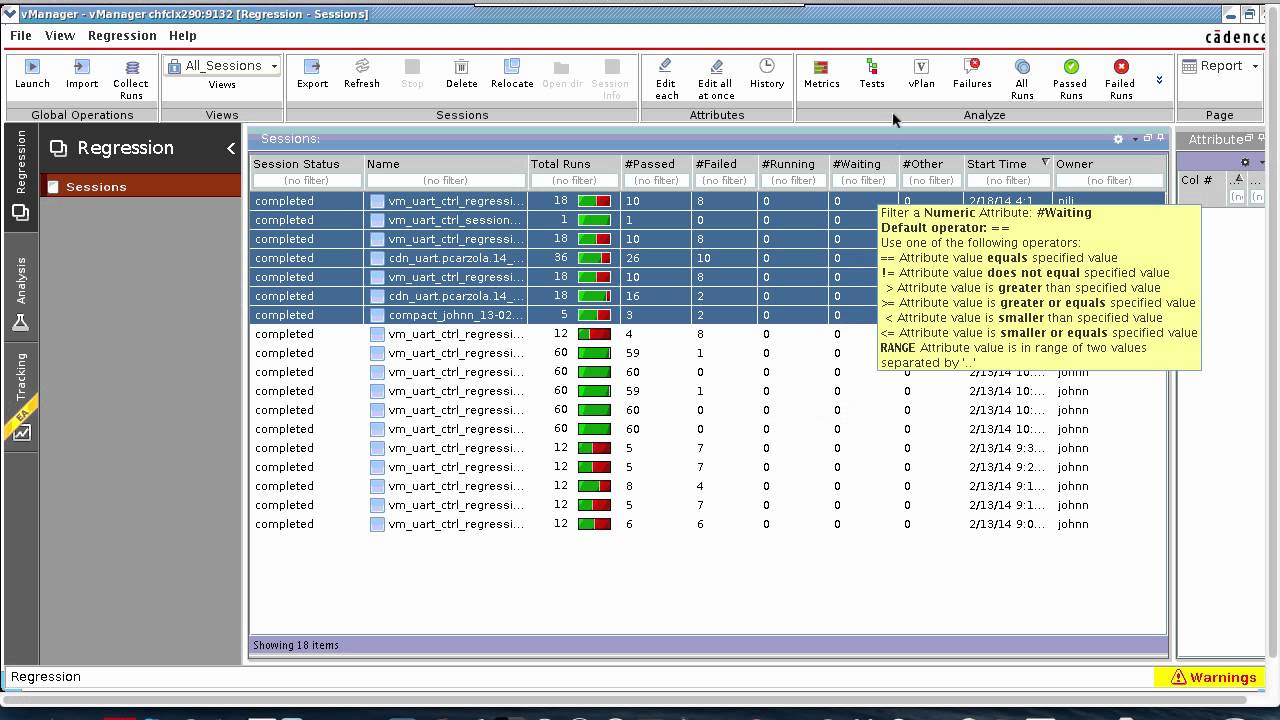Click the Collect Runs icon
Image resolution: width=1280 pixels, height=720 pixels.
click(131, 79)
